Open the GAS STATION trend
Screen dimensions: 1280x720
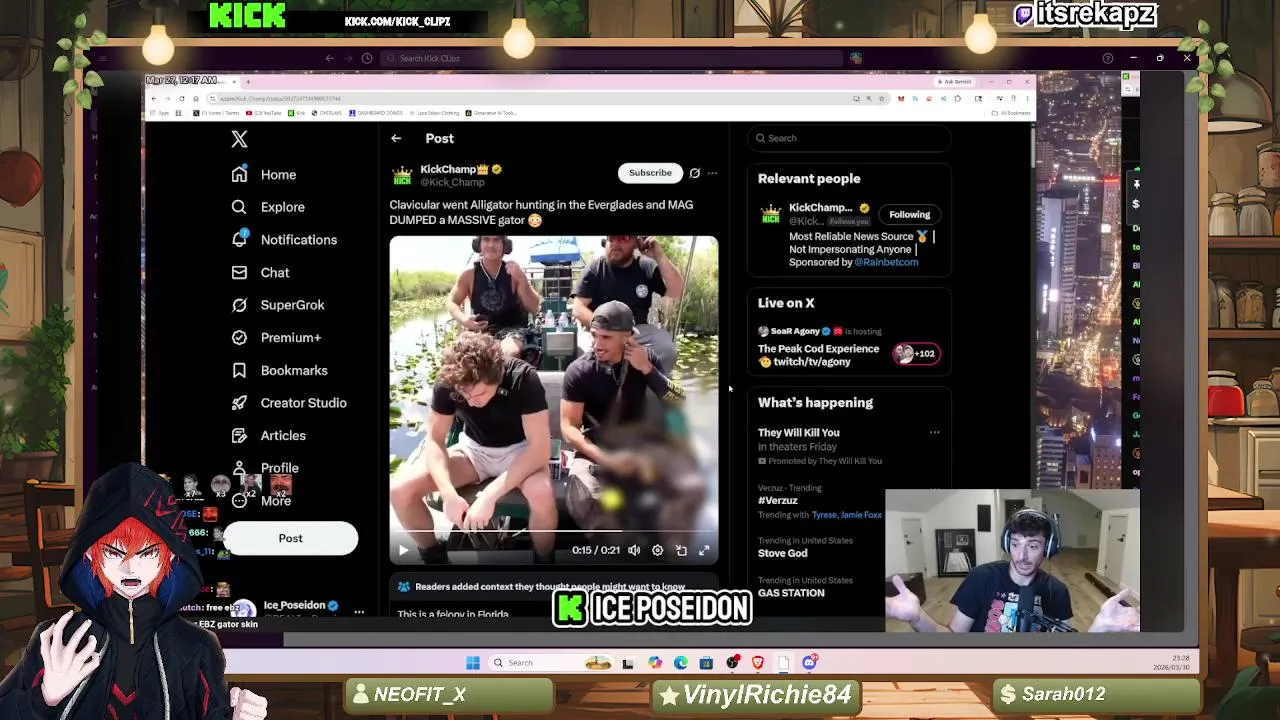point(791,593)
